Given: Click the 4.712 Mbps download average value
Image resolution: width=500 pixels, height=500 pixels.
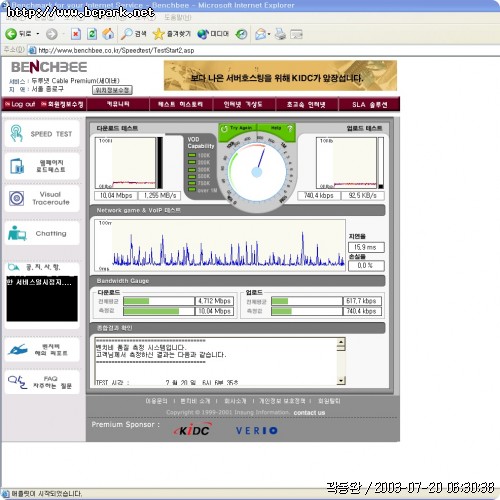Looking at the screenshot, I should [x=214, y=301].
